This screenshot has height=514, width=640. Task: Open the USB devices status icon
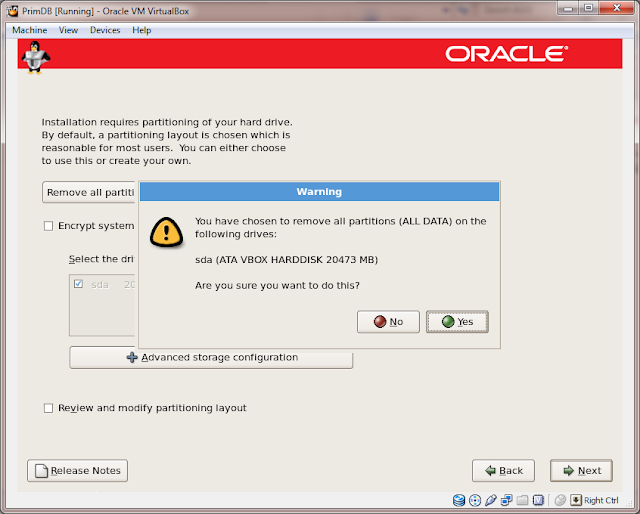pyautogui.click(x=491, y=500)
